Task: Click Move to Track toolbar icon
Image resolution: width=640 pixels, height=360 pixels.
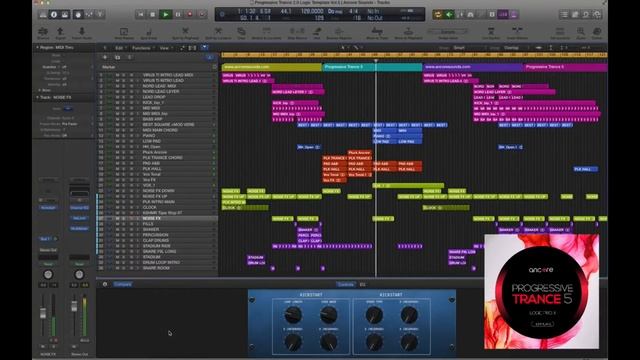Action: (377, 33)
